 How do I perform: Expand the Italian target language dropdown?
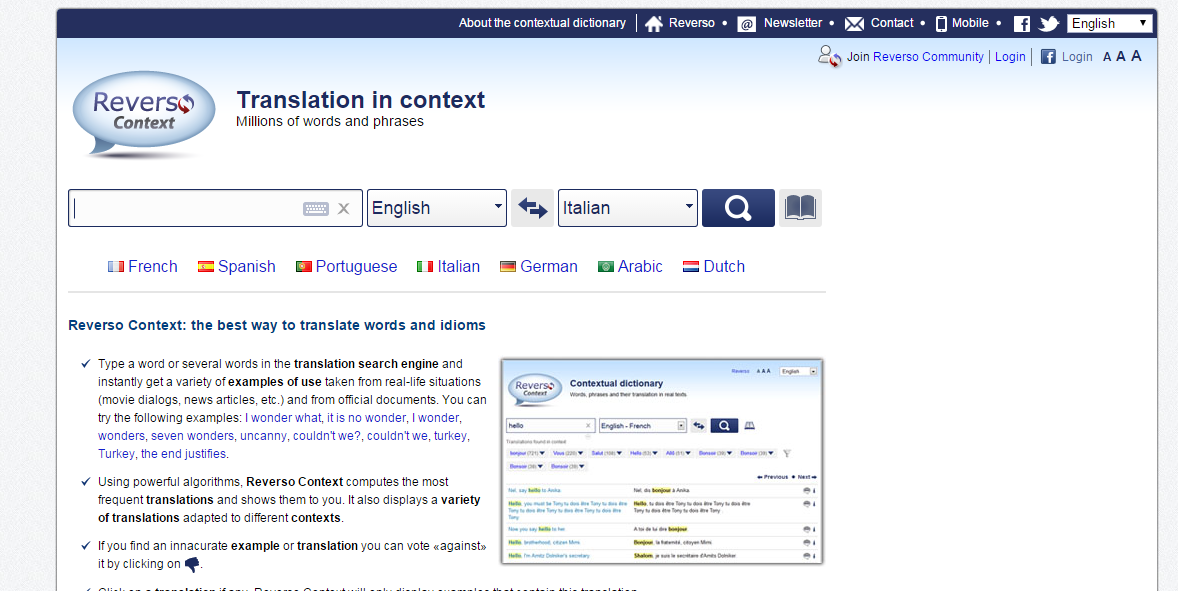[x=627, y=208]
